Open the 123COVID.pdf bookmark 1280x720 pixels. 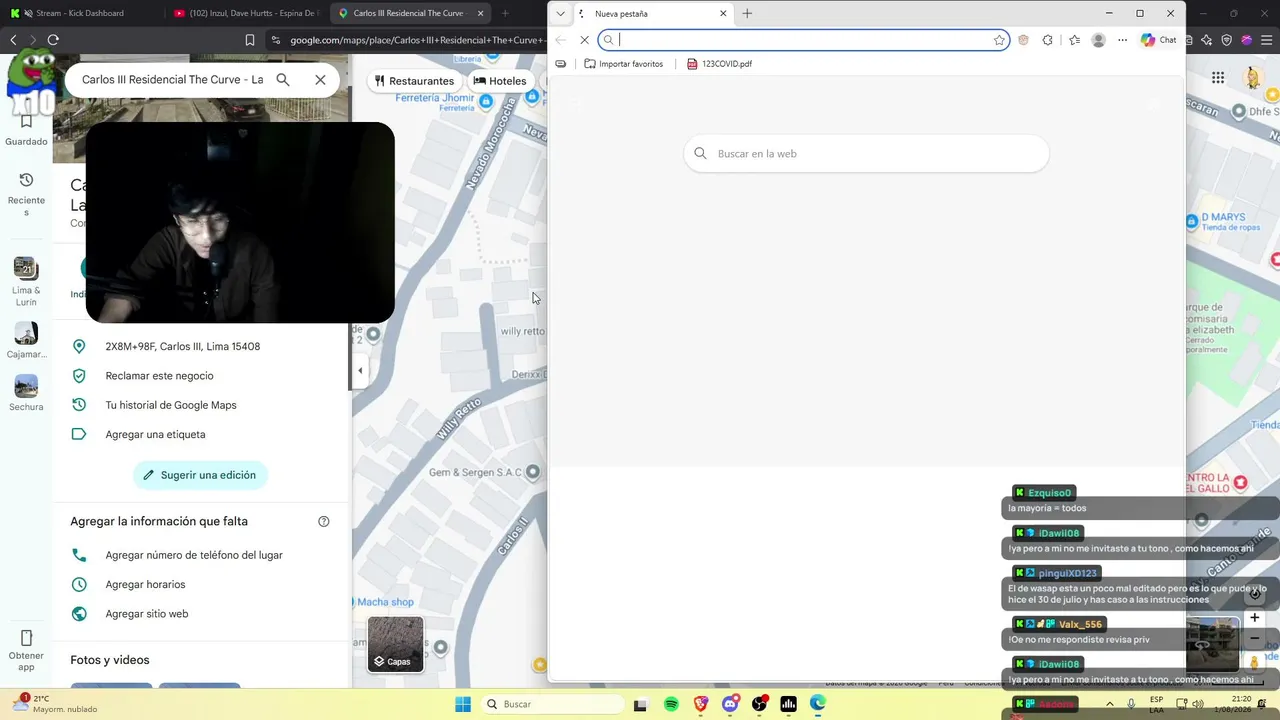[719, 64]
